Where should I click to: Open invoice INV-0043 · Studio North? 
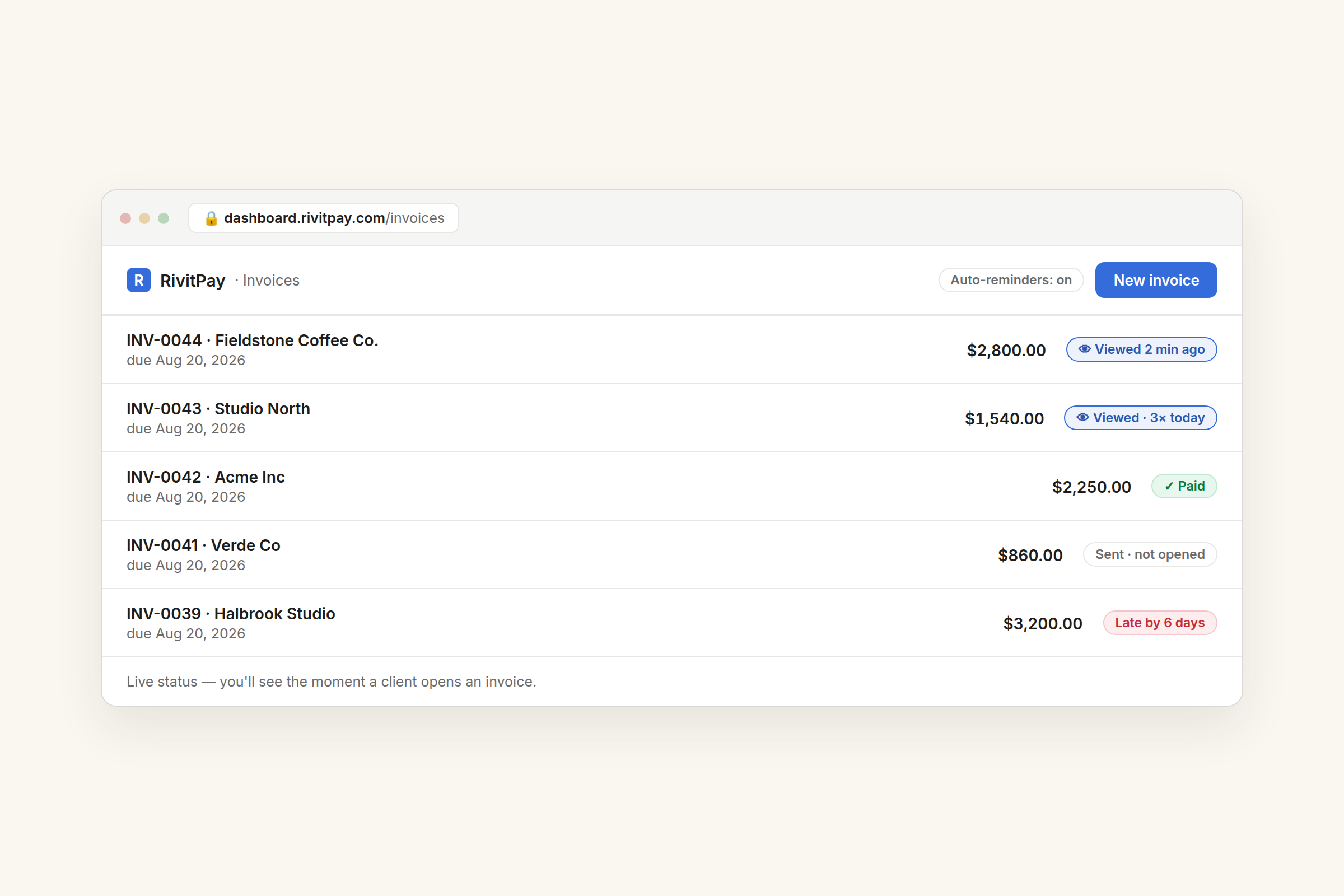click(672, 418)
